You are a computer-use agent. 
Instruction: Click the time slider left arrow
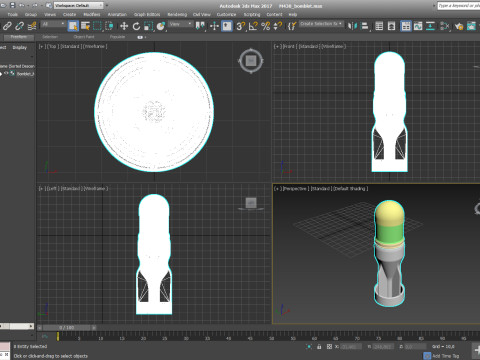(40, 328)
